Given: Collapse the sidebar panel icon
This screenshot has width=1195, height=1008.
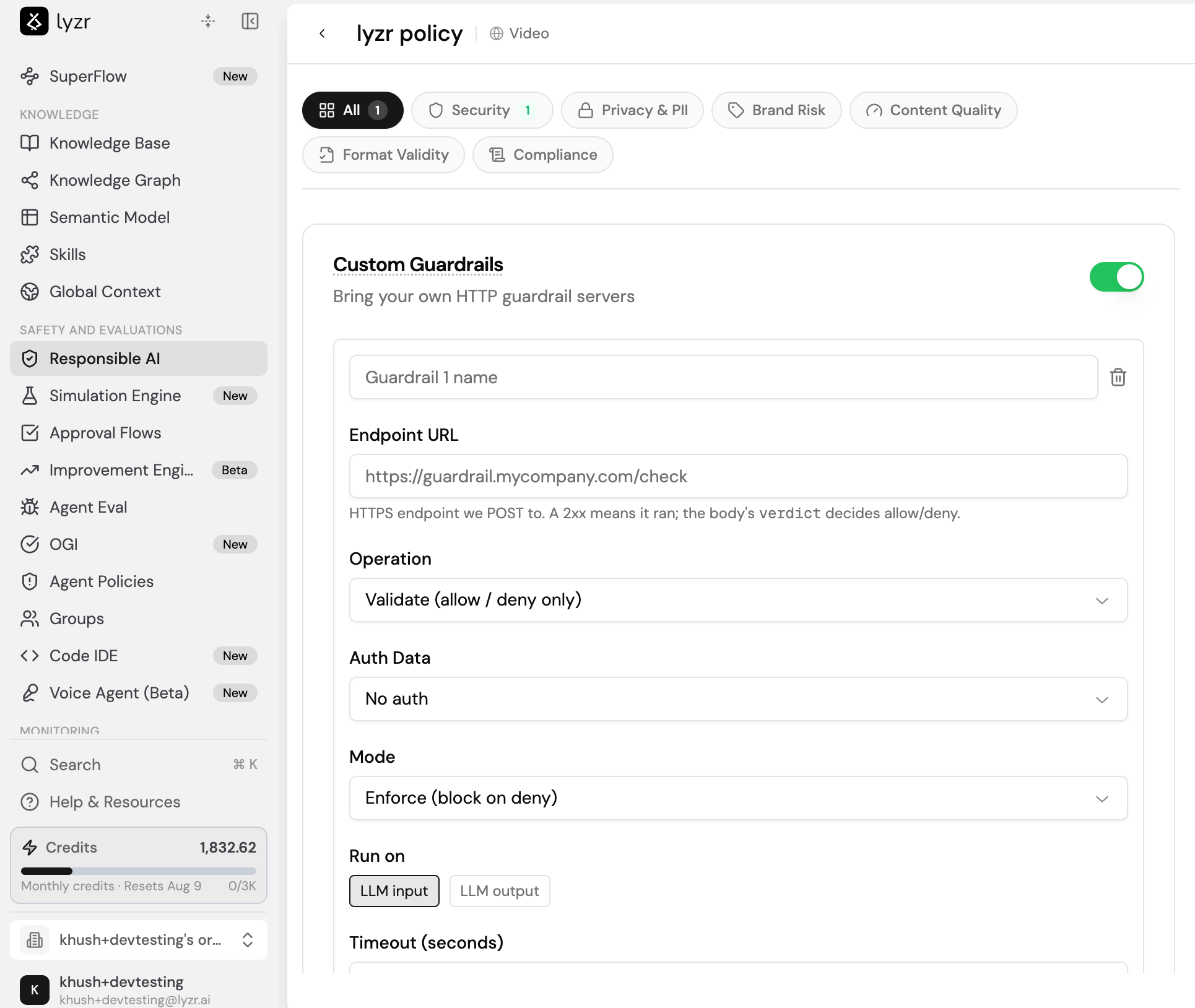Looking at the screenshot, I should click(250, 21).
